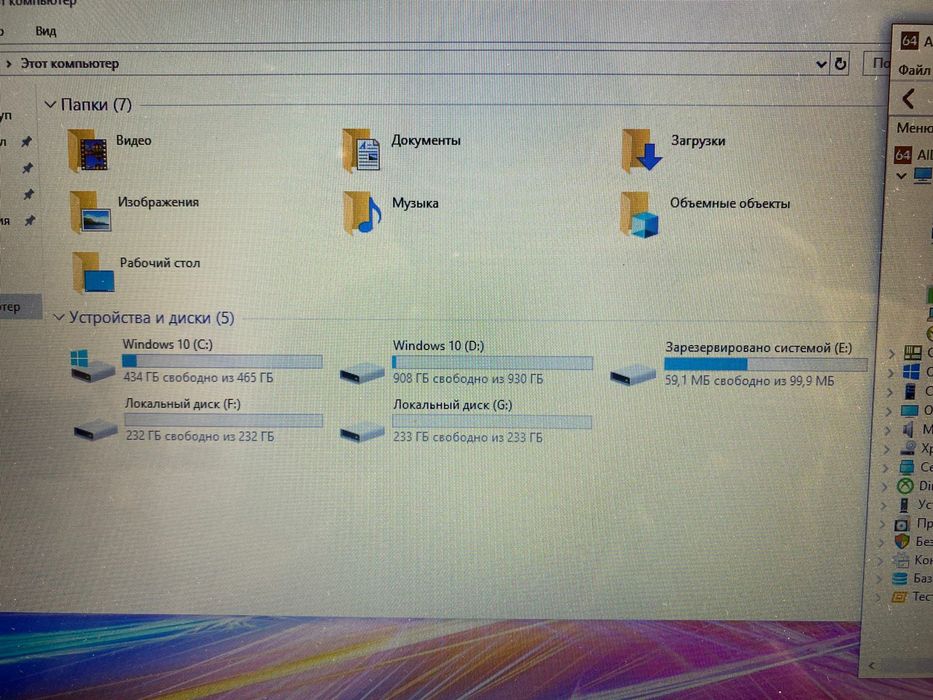Select the Музыка folder icon

pos(362,212)
